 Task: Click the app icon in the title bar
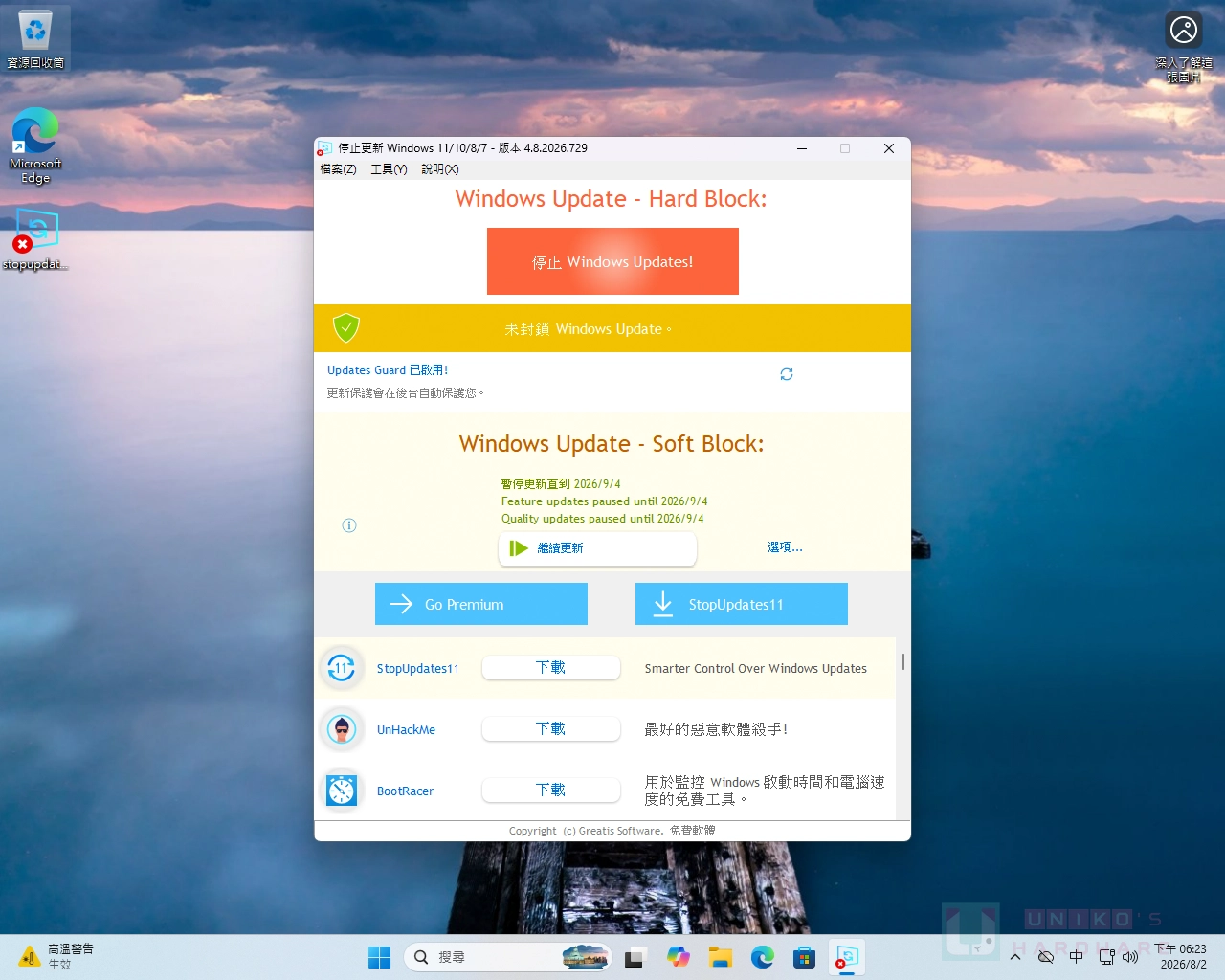(x=324, y=148)
